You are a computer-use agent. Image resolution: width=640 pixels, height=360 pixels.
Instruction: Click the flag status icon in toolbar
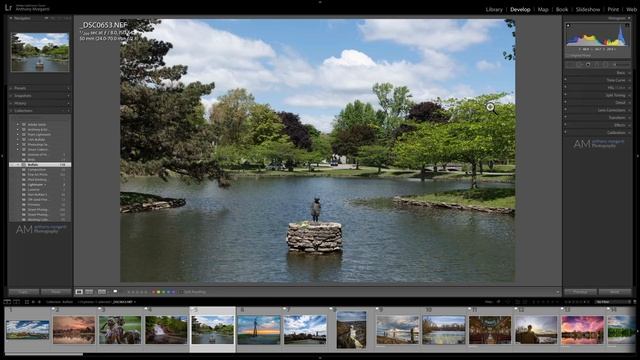(x=116, y=291)
